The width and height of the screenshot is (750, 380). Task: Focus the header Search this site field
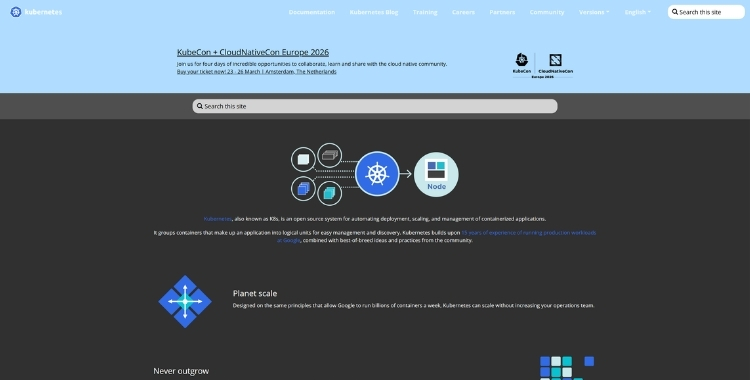[706, 12]
